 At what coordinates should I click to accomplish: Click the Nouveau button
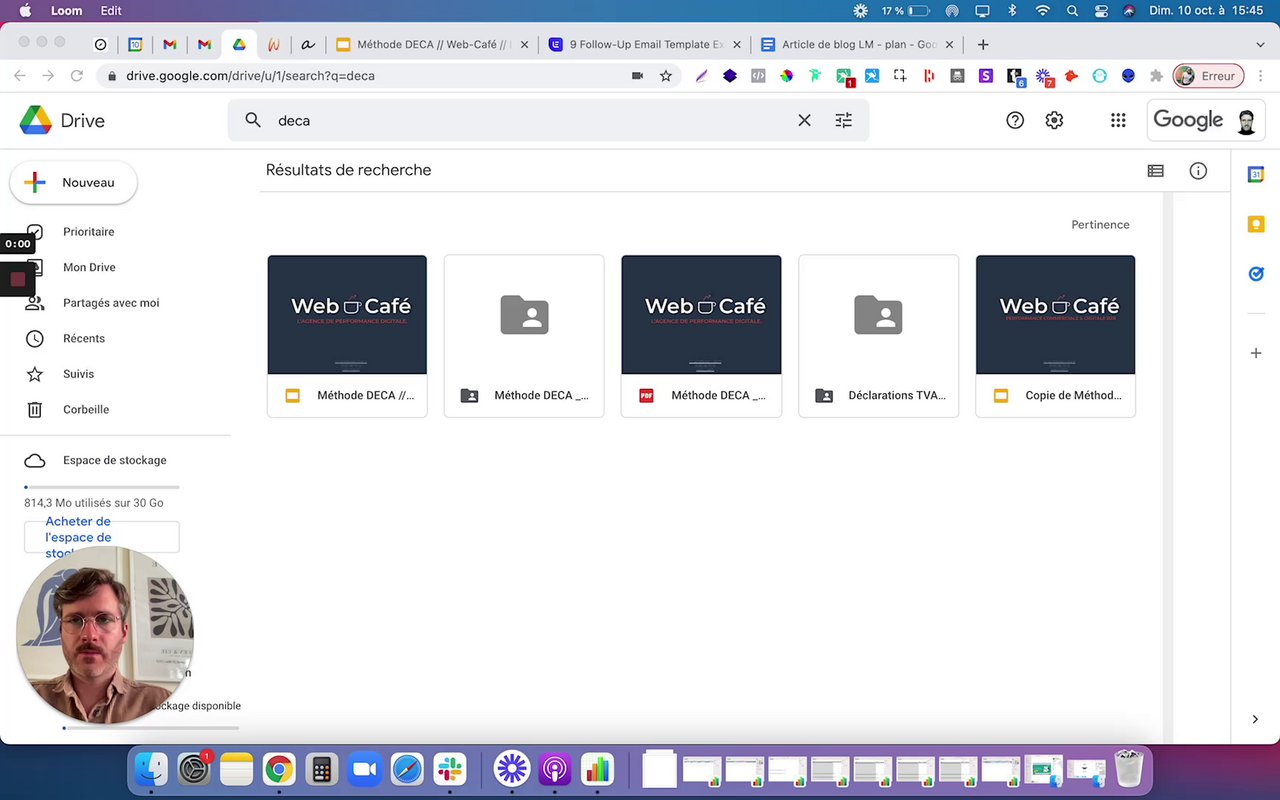[73, 183]
